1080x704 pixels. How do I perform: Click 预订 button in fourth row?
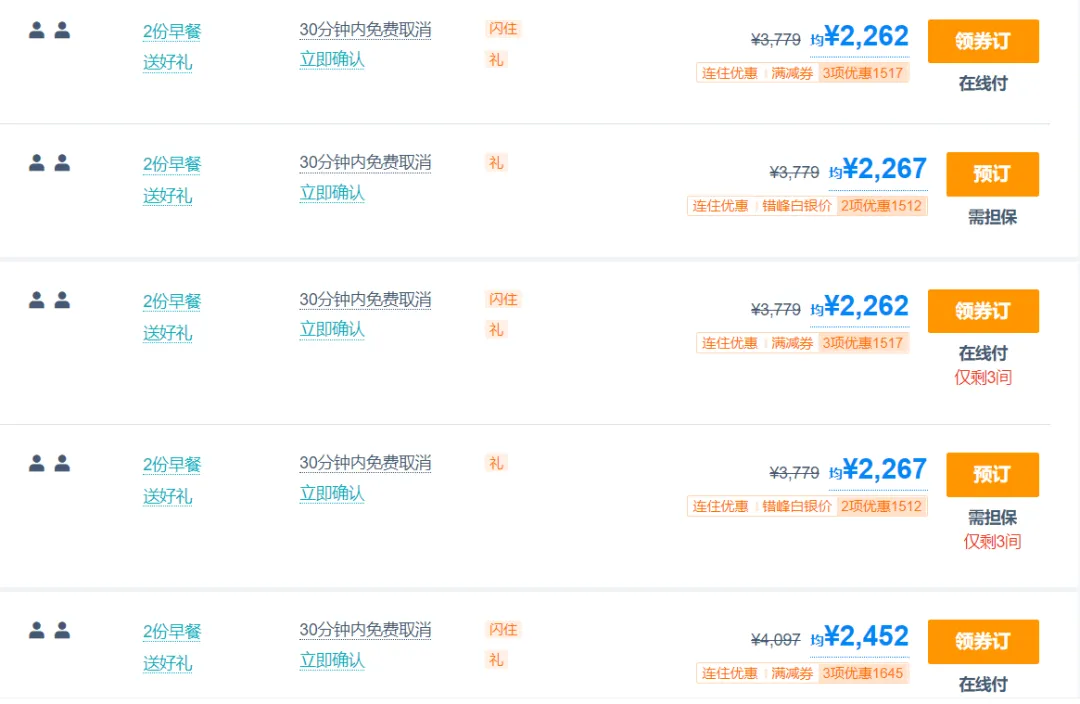pyautogui.click(x=992, y=475)
